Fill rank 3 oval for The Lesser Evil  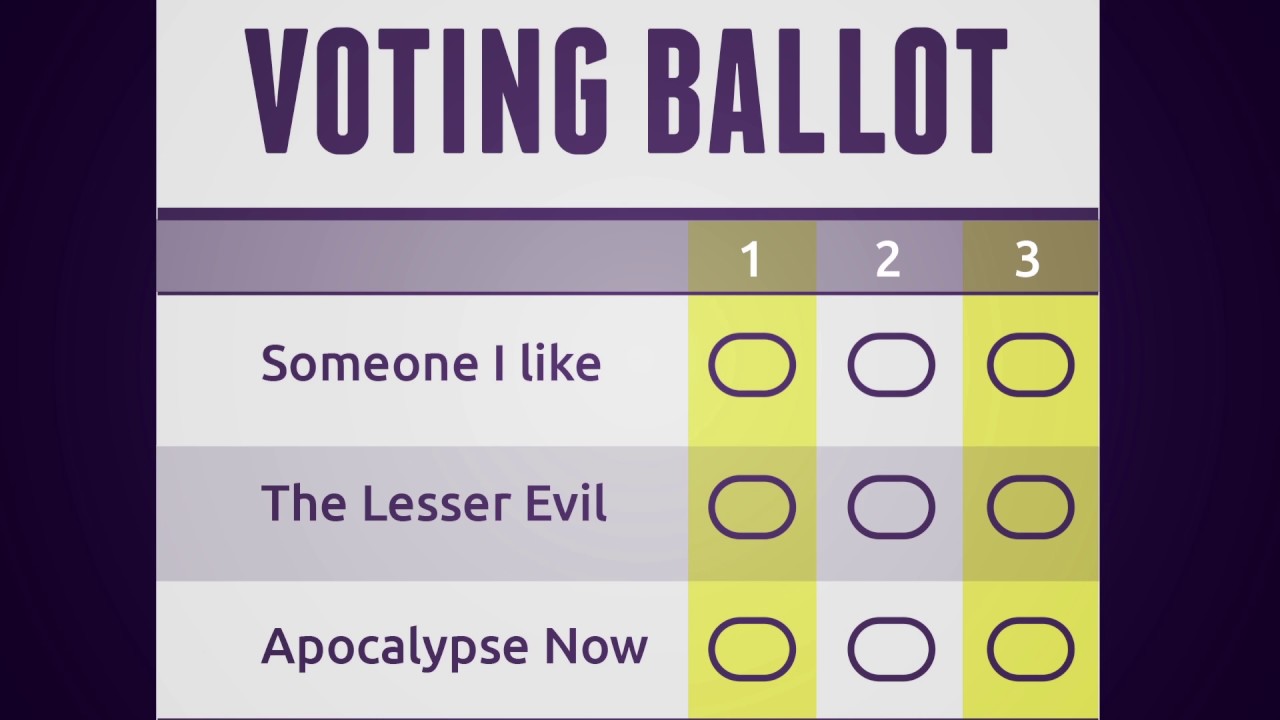(x=1030, y=507)
